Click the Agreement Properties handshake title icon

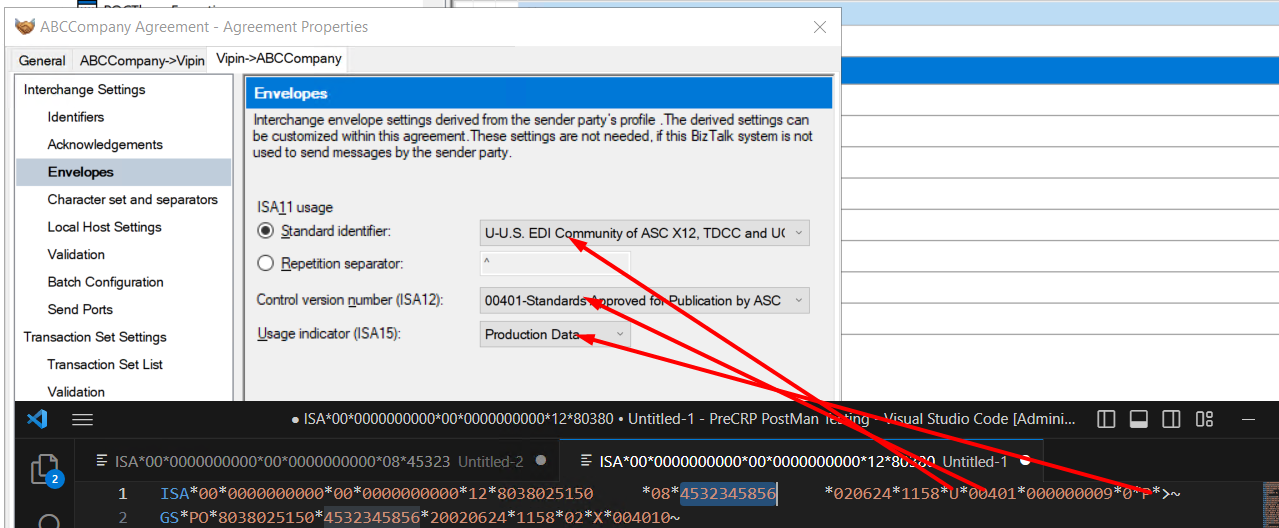point(24,27)
